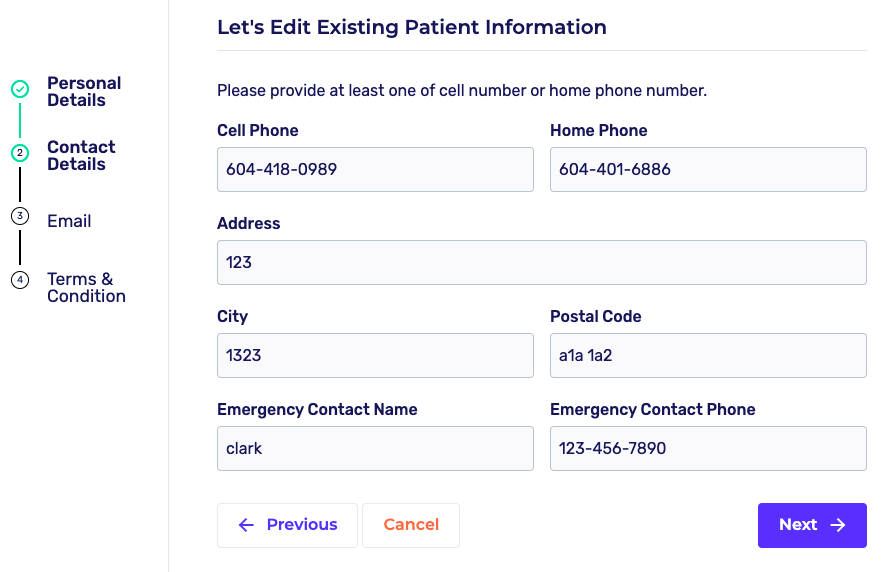Proceed with the Next button

pyautogui.click(x=811, y=525)
